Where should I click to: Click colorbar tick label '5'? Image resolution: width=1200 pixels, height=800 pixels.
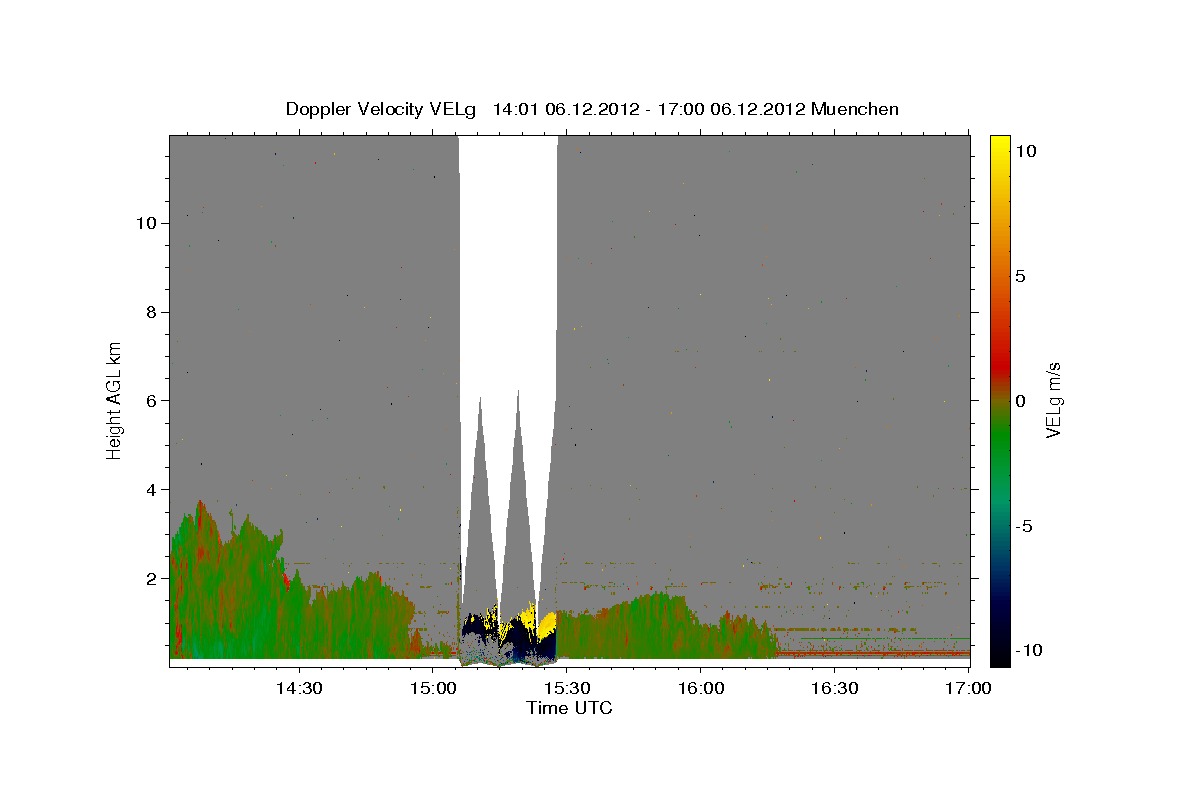pos(1020,276)
